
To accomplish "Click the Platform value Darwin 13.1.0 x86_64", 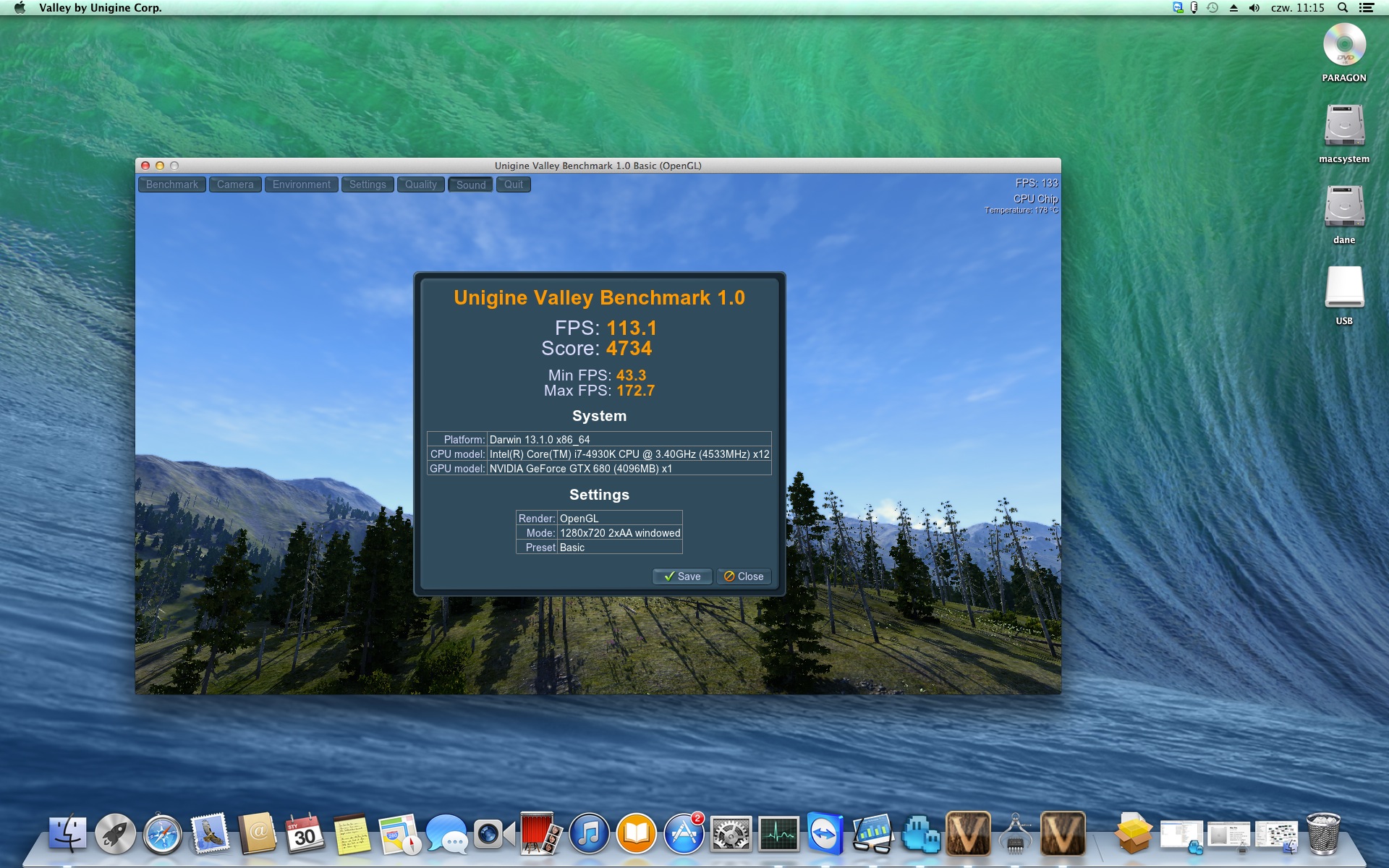I will pos(540,440).
